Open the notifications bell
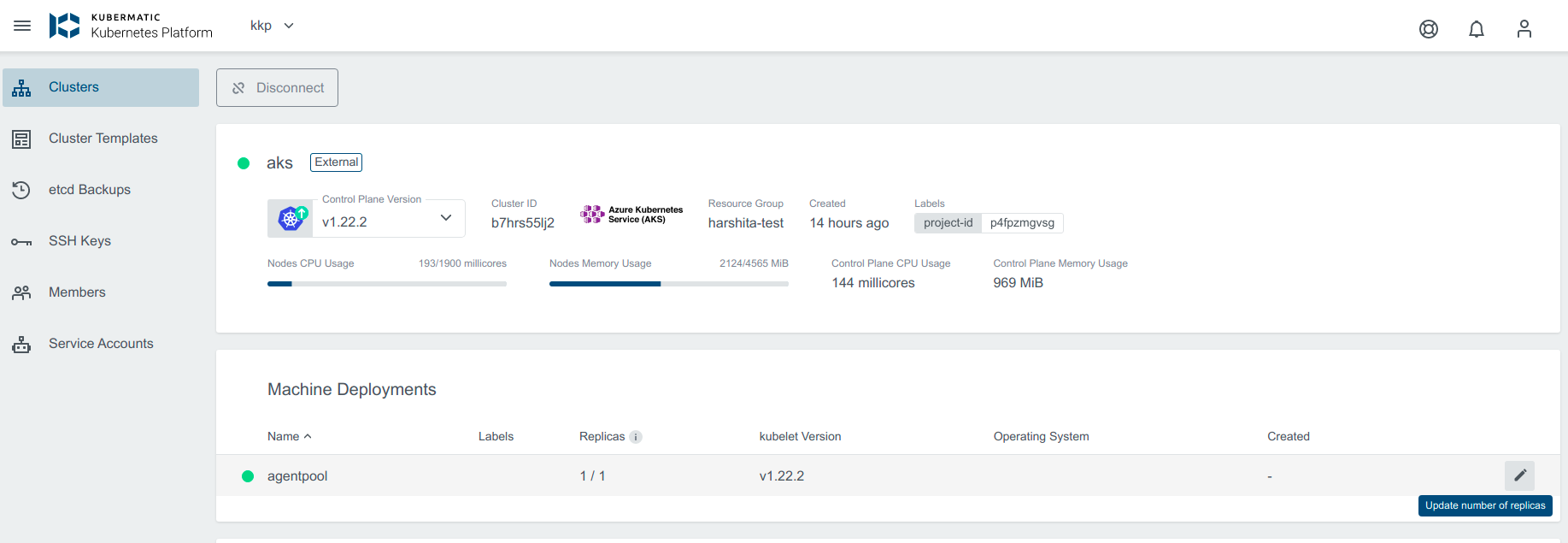 click(1476, 29)
